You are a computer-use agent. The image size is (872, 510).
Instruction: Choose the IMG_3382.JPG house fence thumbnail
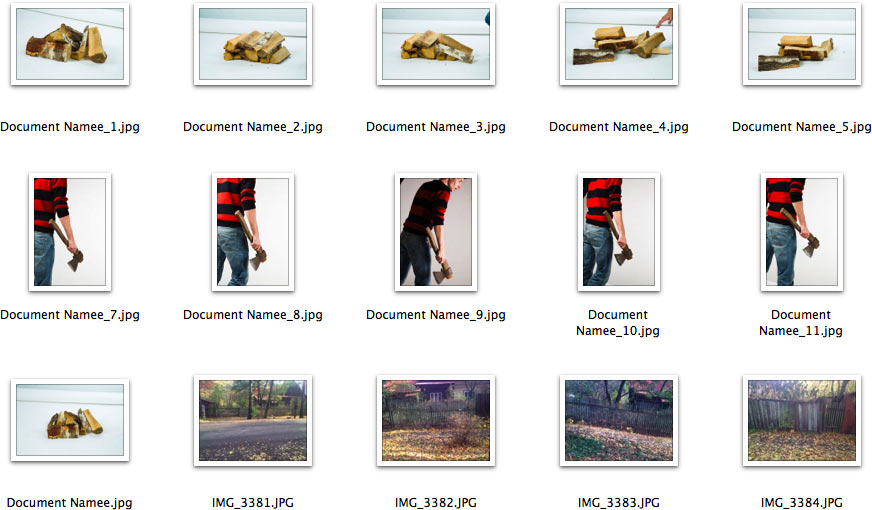click(x=436, y=420)
